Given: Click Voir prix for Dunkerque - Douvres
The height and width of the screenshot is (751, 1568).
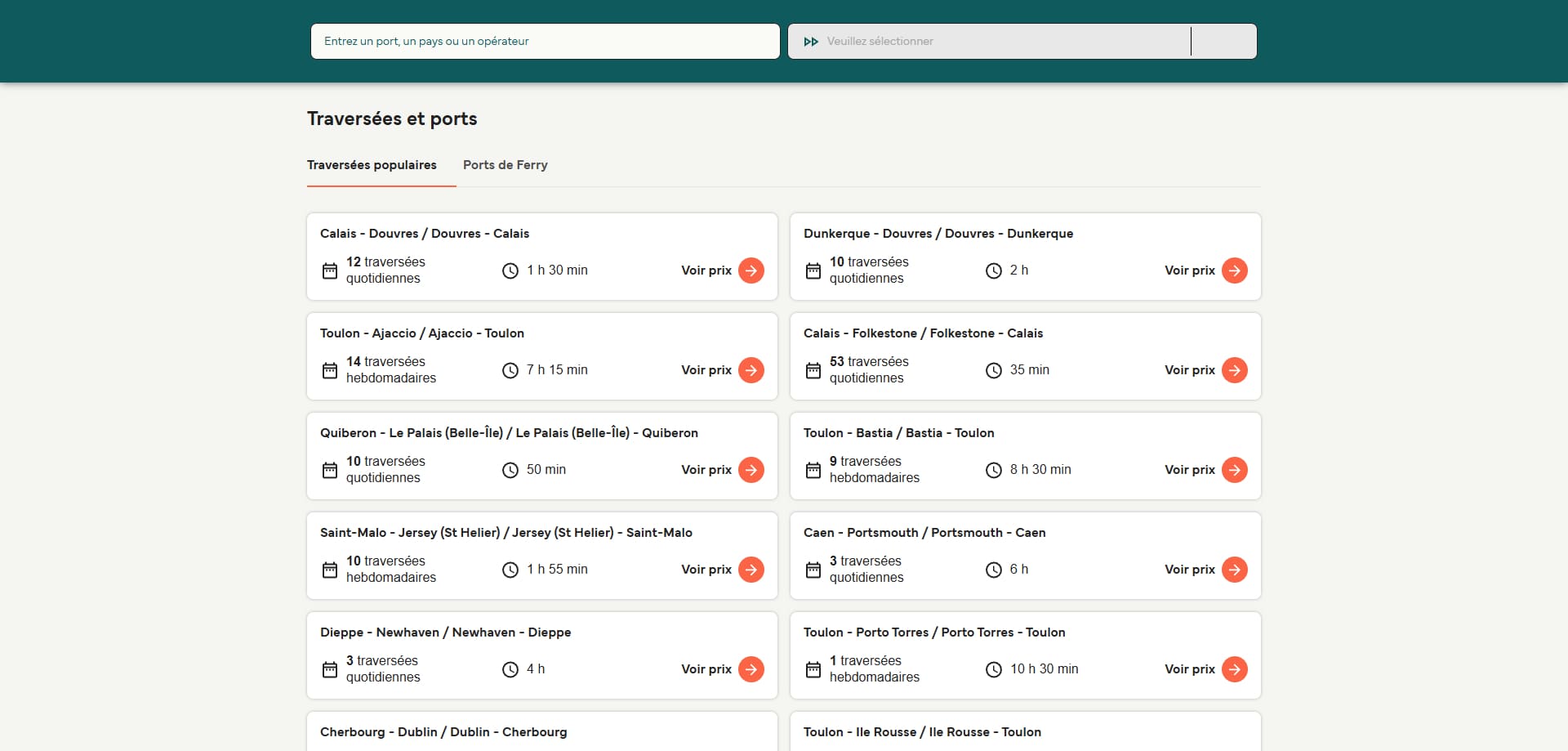Looking at the screenshot, I should coord(1190,270).
